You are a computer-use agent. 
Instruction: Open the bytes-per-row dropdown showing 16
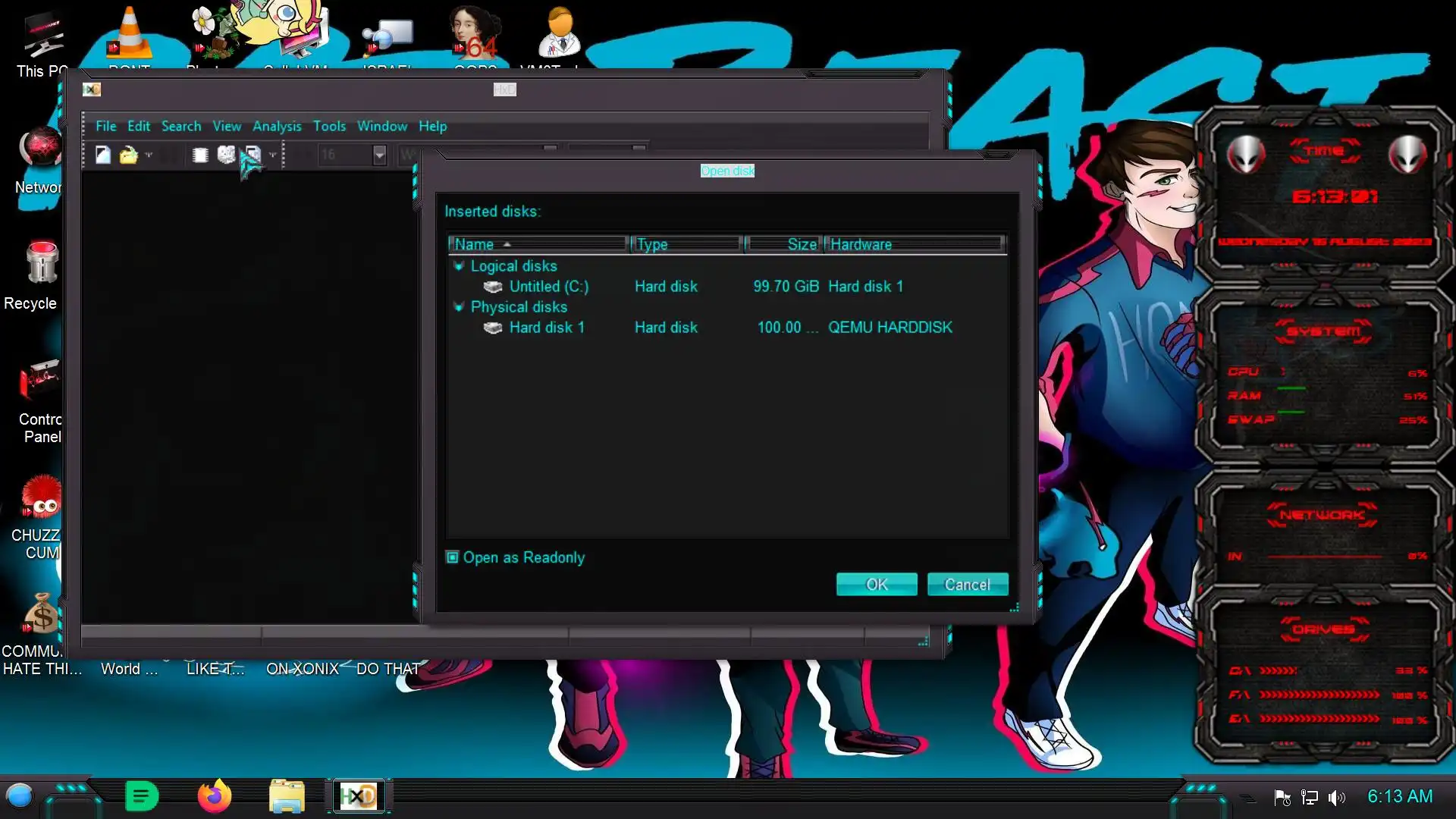[379, 155]
